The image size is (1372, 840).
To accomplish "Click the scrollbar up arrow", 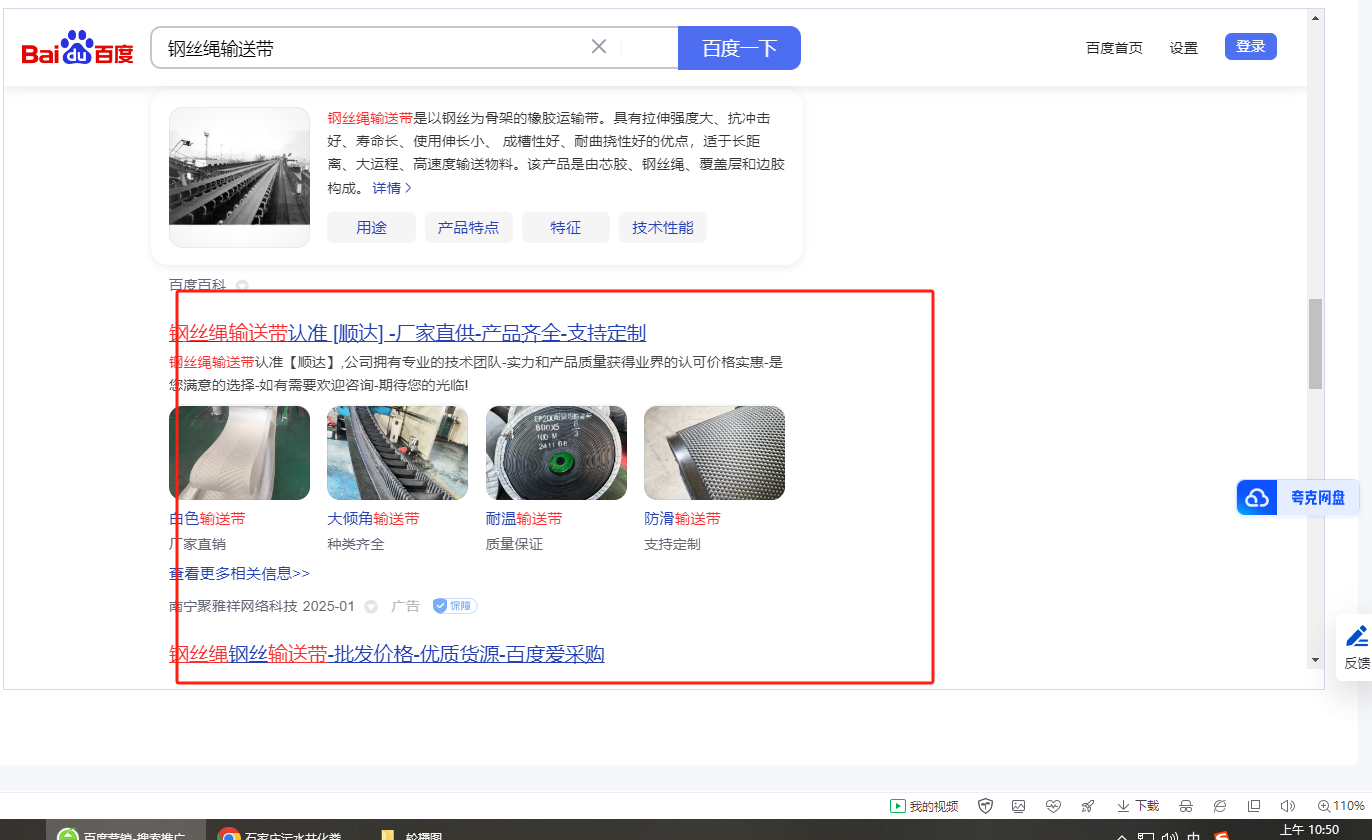I will coord(1316,17).
